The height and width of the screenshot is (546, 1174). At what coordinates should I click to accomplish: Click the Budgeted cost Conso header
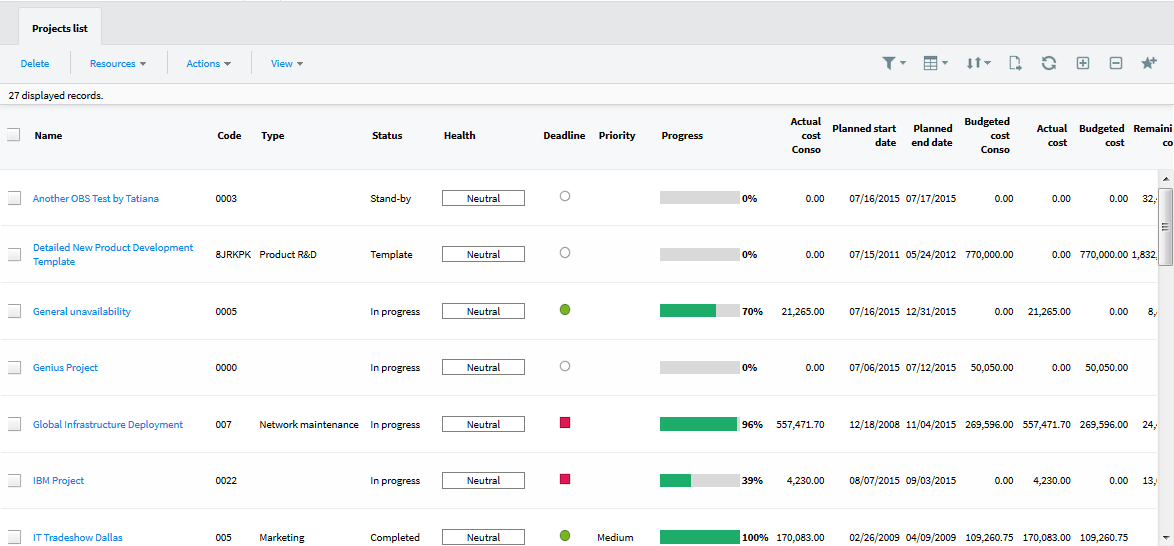pos(987,136)
